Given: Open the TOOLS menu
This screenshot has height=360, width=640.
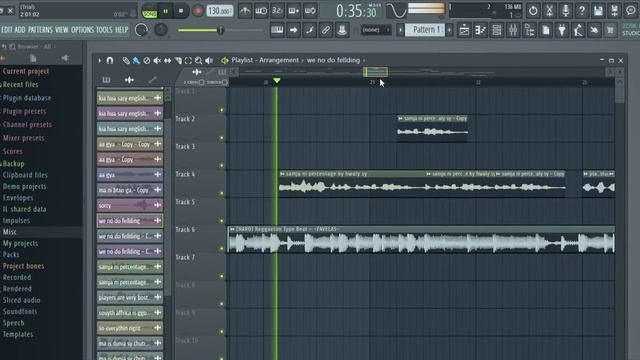Looking at the screenshot, I should [x=104, y=30].
